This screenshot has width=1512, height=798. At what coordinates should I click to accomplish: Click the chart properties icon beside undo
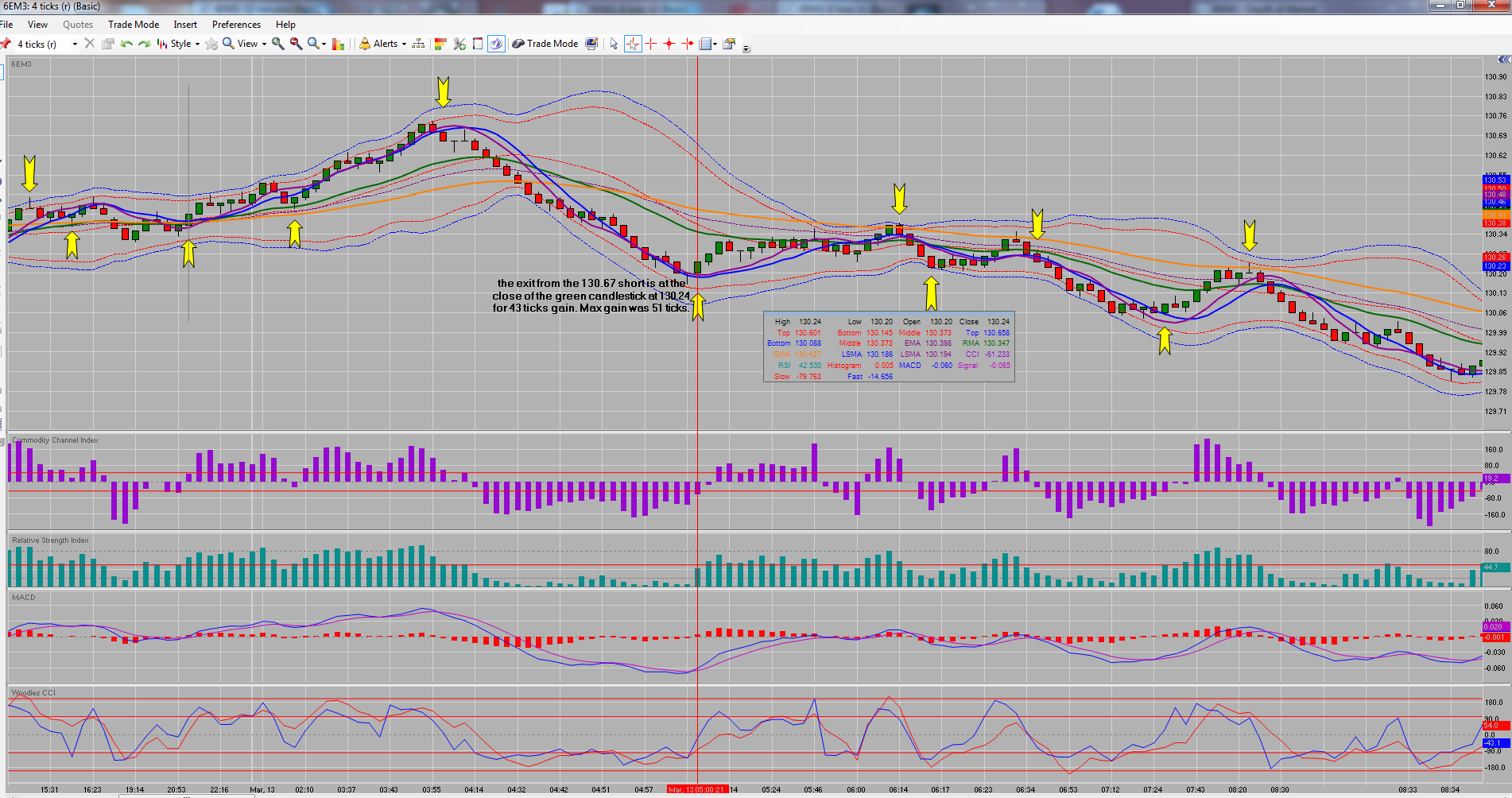coord(107,44)
